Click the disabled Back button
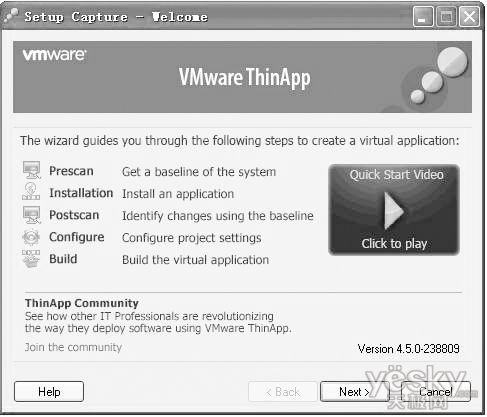The height and width of the screenshot is (417, 487). (283, 392)
